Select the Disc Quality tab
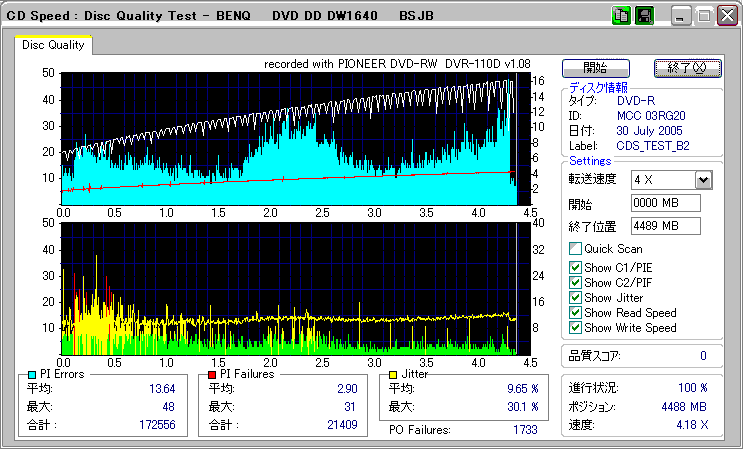This screenshot has height=449, width=743. pyautogui.click(x=54, y=45)
